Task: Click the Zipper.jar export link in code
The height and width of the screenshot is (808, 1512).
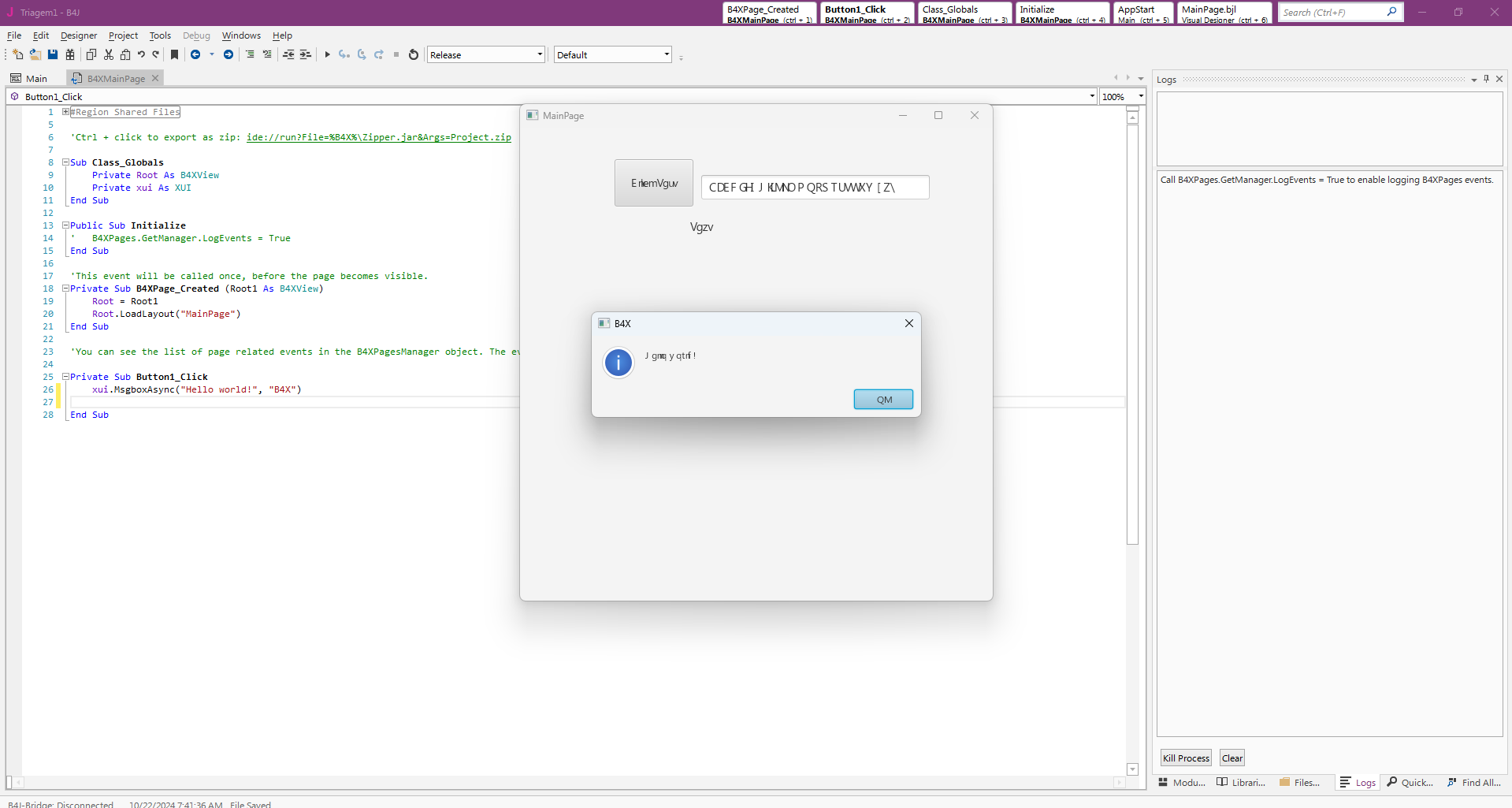Action: coord(379,137)
